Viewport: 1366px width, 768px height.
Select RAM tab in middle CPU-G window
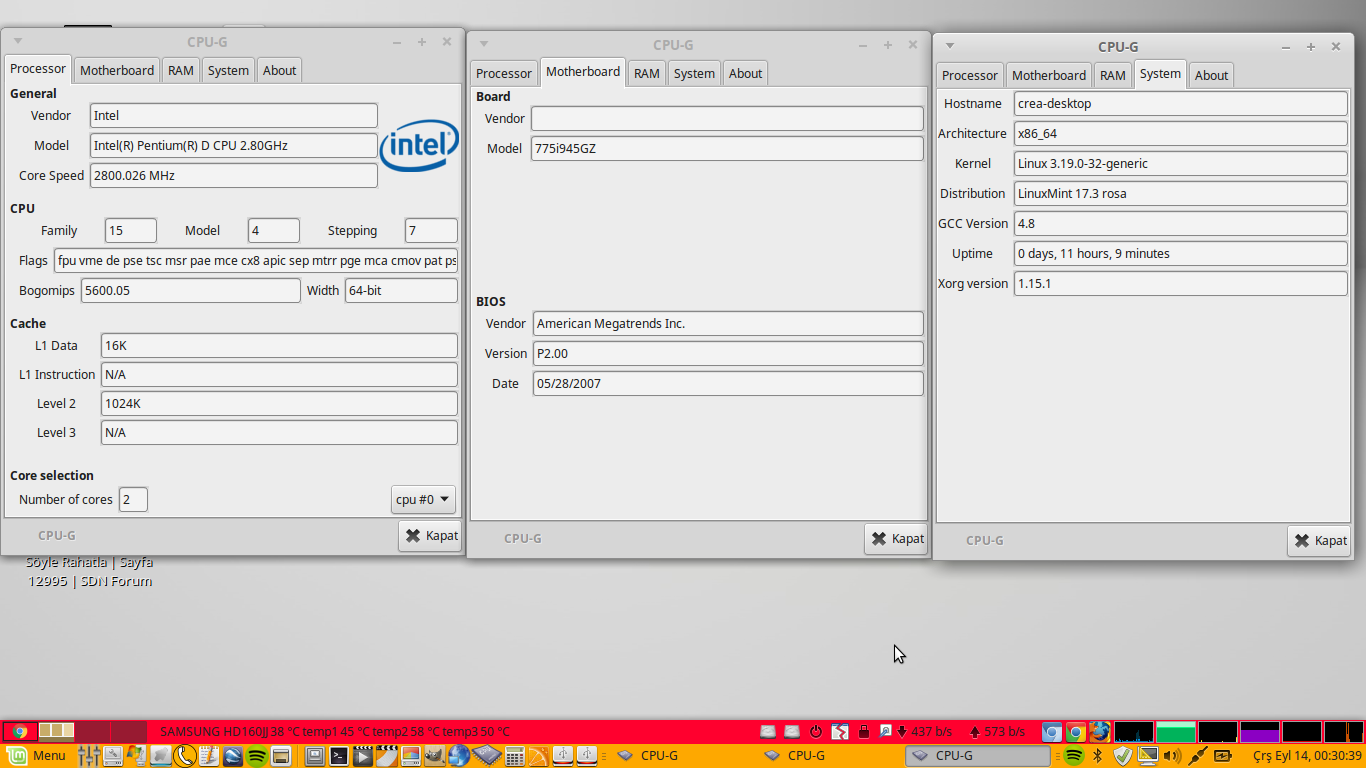647,73
